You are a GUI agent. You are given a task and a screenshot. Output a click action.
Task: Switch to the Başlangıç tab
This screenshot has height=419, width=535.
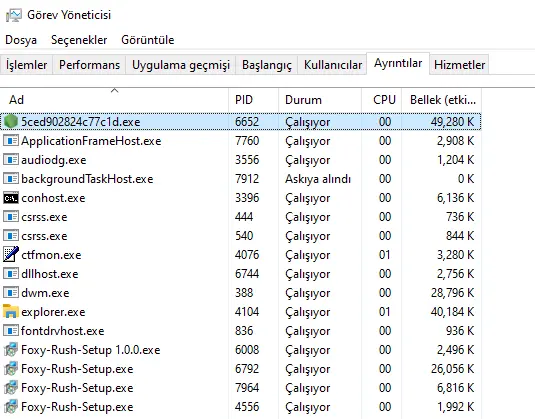(267, 64)
